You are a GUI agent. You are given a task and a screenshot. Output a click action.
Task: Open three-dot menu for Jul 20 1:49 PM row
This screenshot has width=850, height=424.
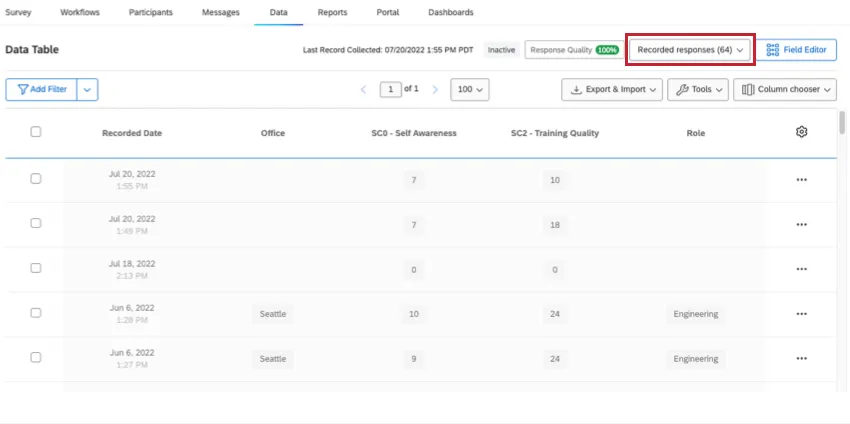pos(801,224)
